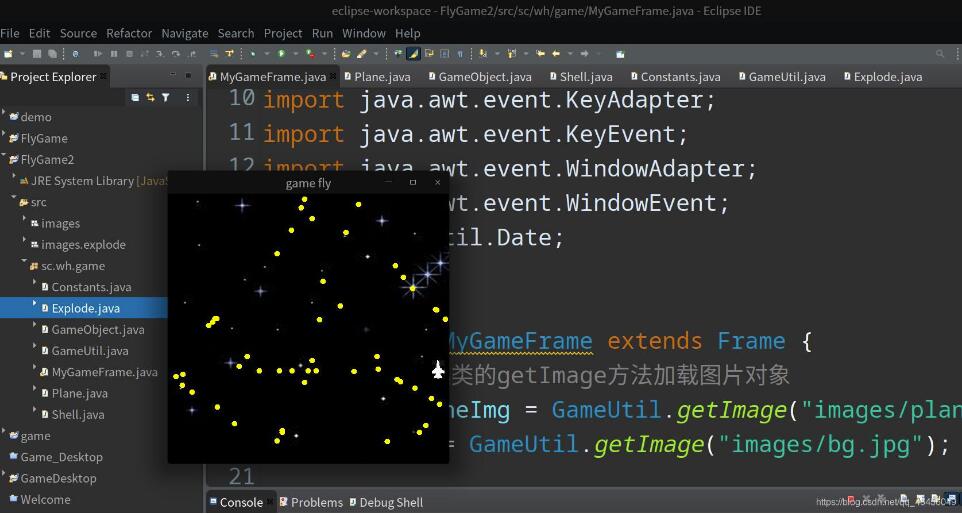Open the Project Explorer filter icon
Screen dimensions: 962x514
point(165,98)
